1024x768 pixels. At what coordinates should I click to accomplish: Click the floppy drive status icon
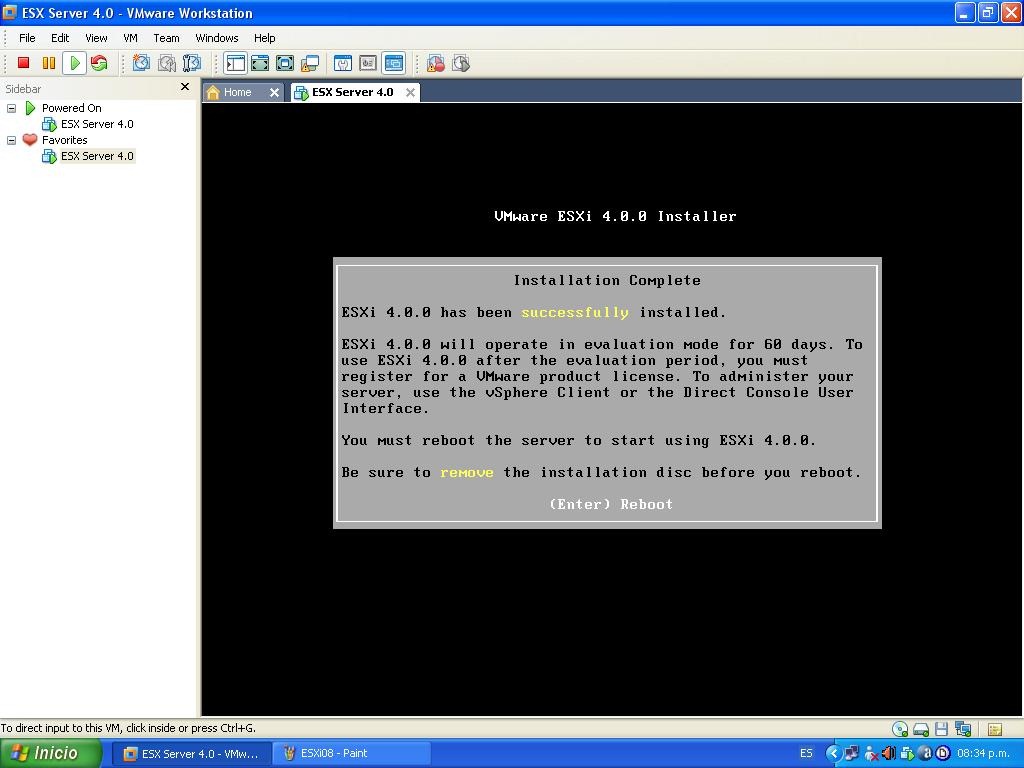(941, 729)
